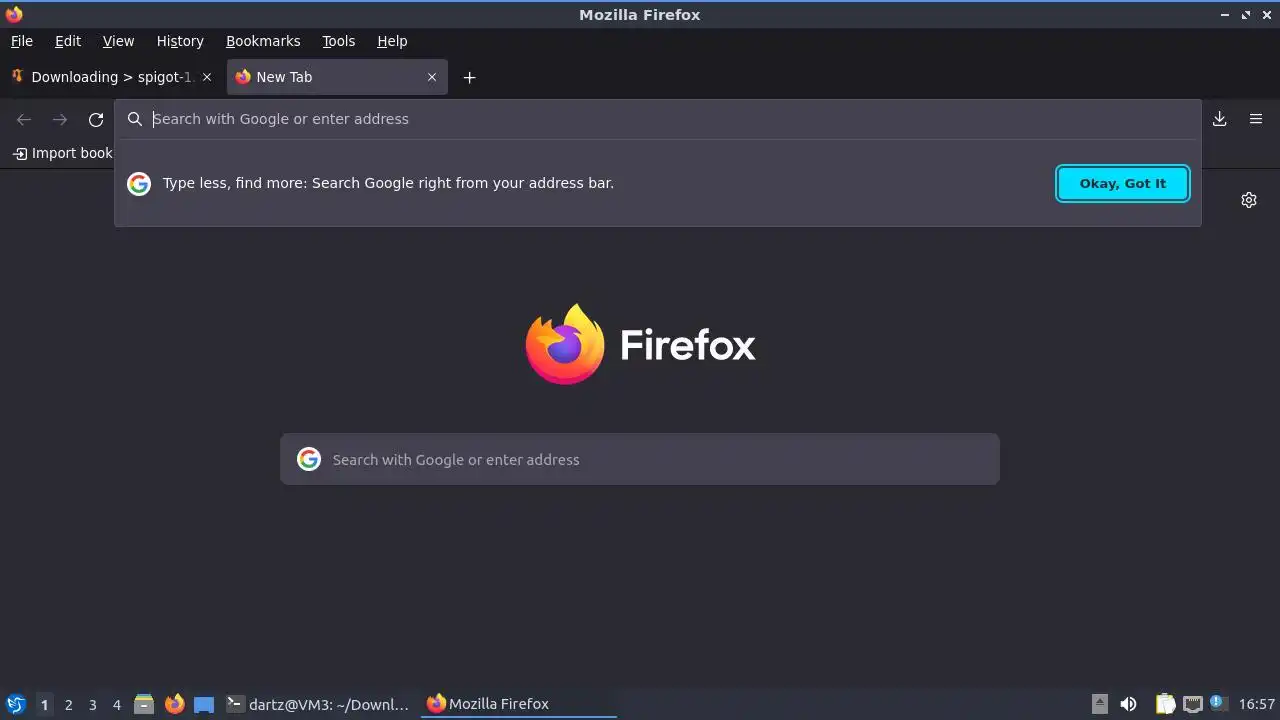Screen dimensions: 1280x720
Task: Focus the page center search box
Action: (640, 459)
